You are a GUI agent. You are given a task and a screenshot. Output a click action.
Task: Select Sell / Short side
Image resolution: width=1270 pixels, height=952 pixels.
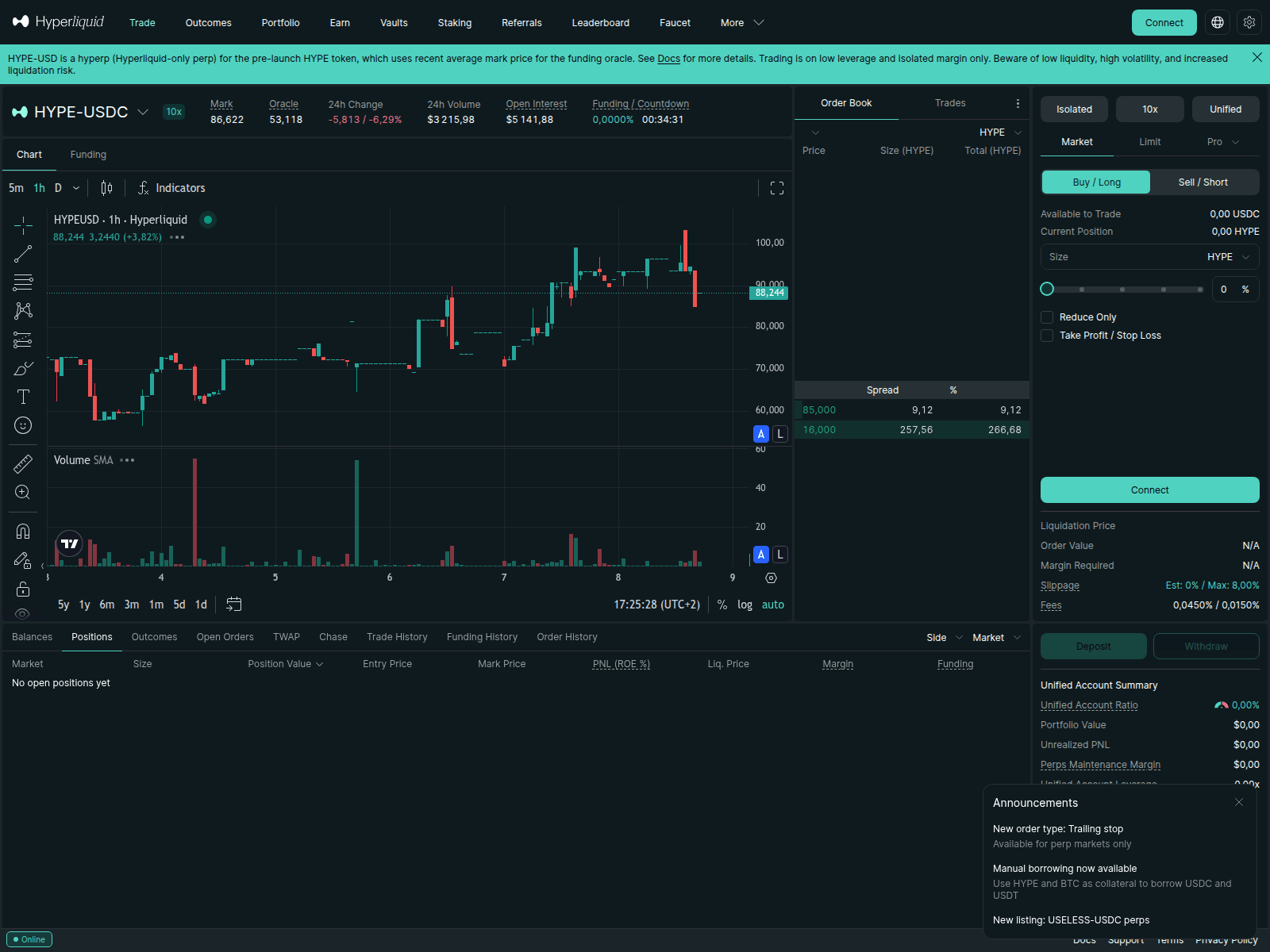pyautogui.click(x=1203, y=182)
